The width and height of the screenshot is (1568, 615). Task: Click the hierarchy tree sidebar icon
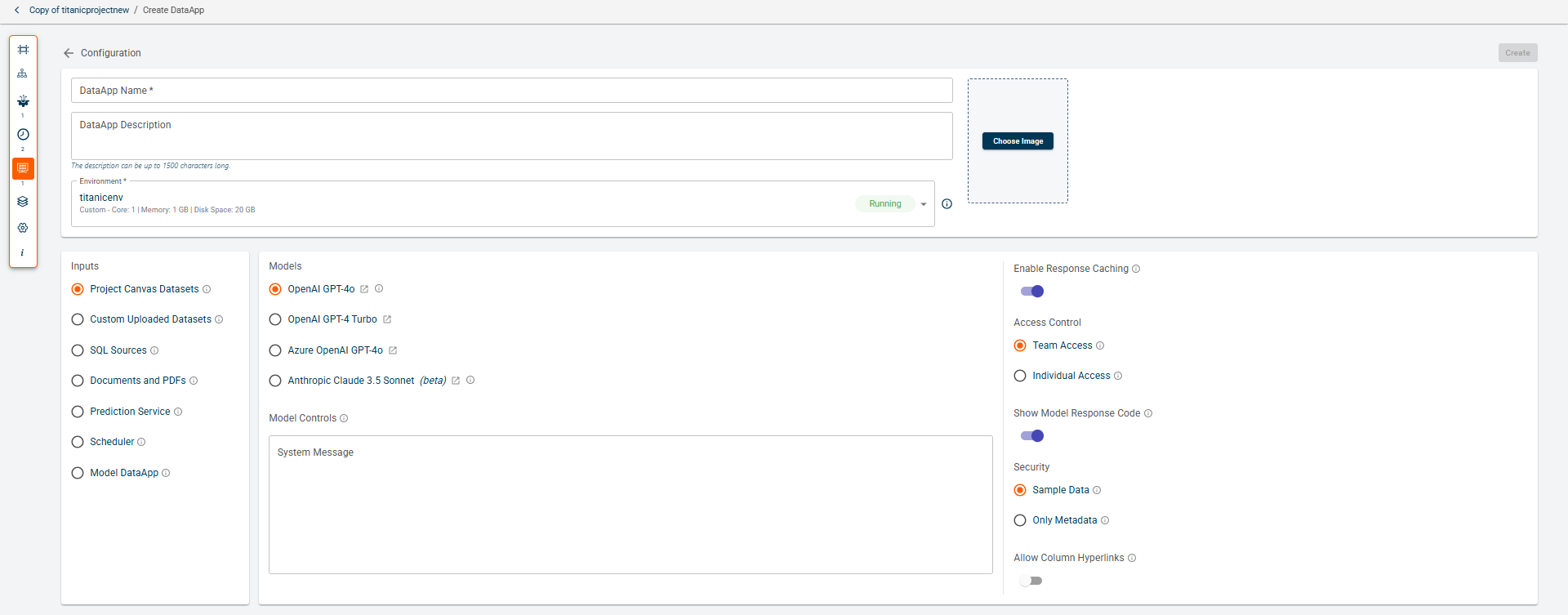[x=23, y=74]
